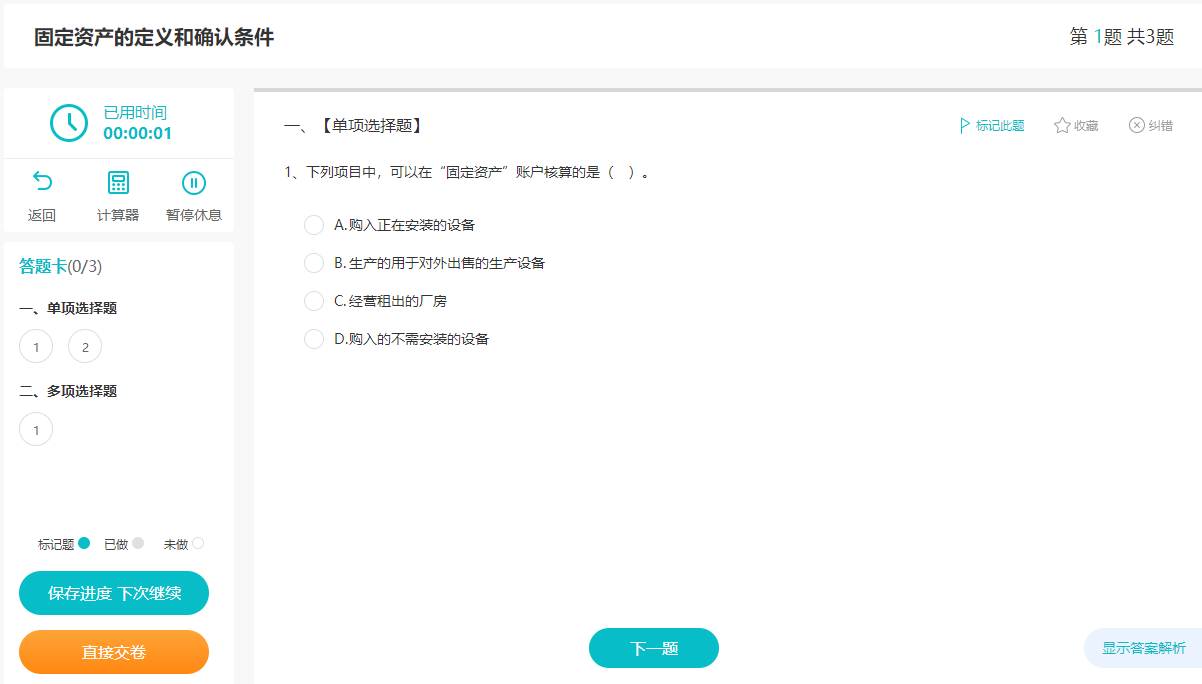The width and height of the screenshot is (1202, 684).
Task: Click the clock timer icon
Action: tap(69, 122)
